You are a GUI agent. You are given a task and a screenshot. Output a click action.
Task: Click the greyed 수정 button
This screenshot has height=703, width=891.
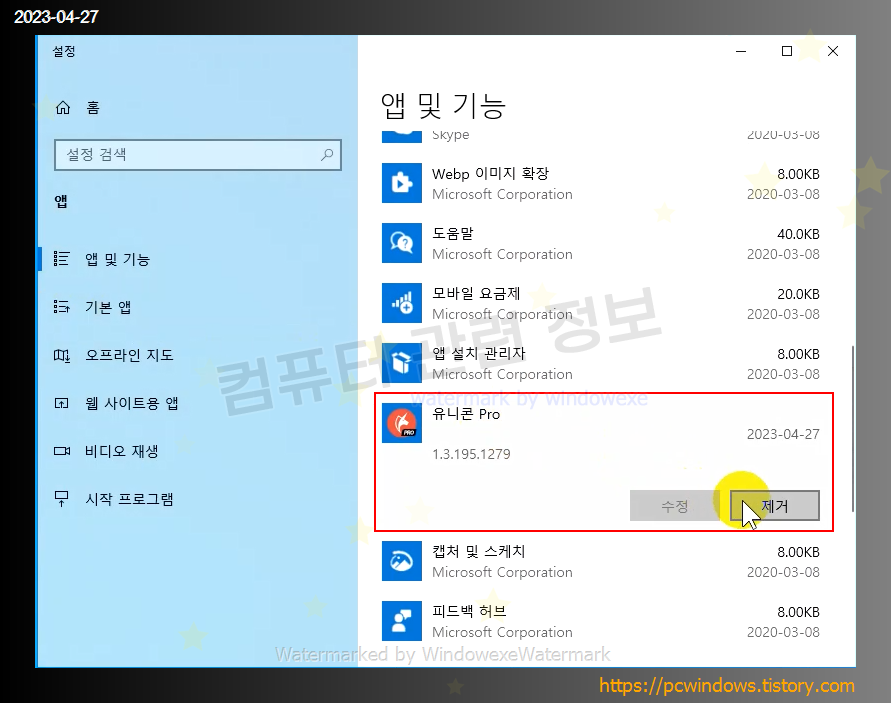(675, 505)
